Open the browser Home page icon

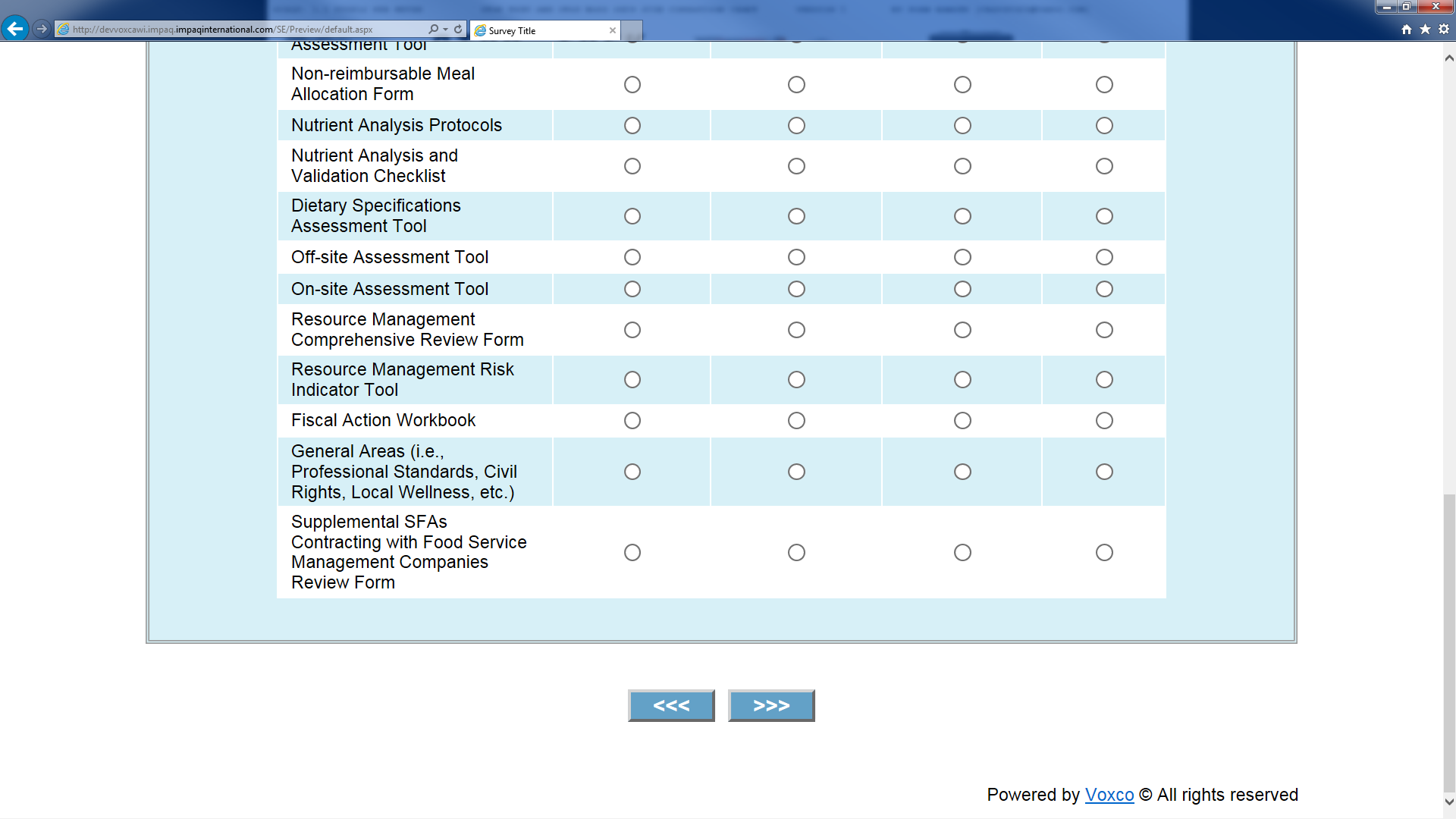[x=1407, y=29]
